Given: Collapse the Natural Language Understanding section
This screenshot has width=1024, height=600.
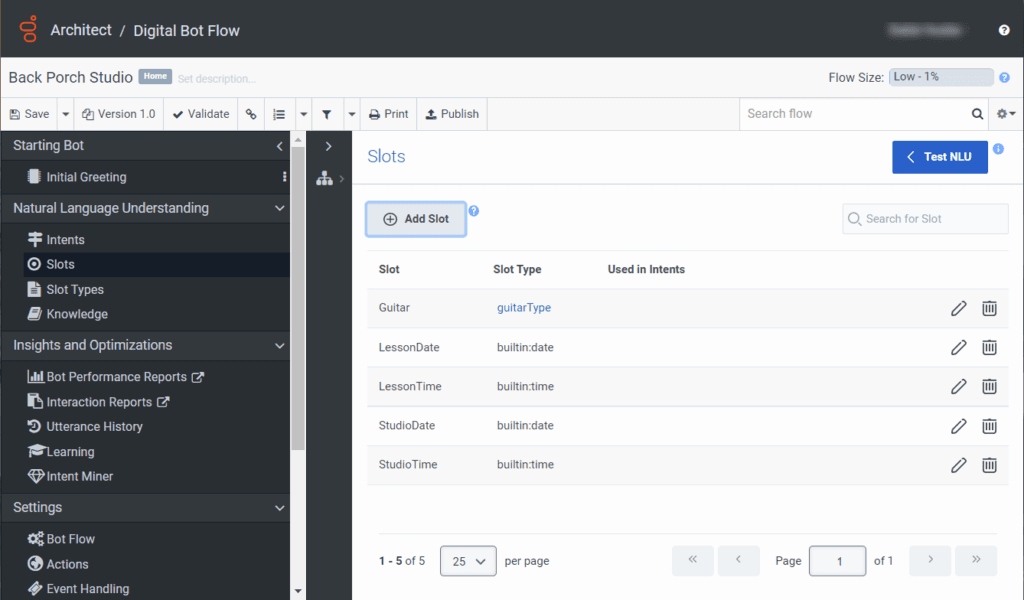Looking at the screenshot, I should tap(279, 209).
